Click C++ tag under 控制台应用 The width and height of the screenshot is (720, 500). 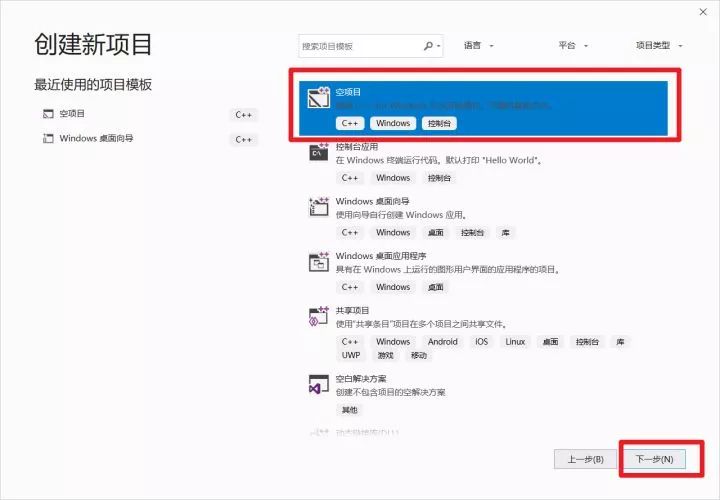(349, 178)
